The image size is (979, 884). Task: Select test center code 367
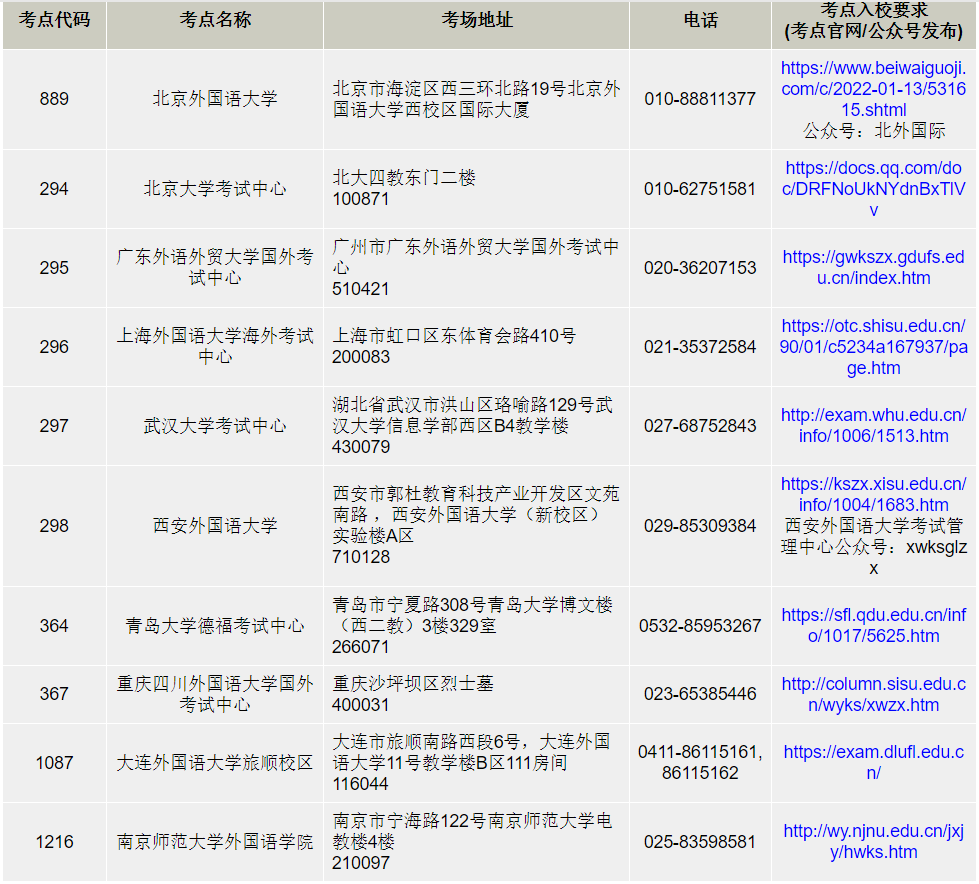[x=54, y=694]
